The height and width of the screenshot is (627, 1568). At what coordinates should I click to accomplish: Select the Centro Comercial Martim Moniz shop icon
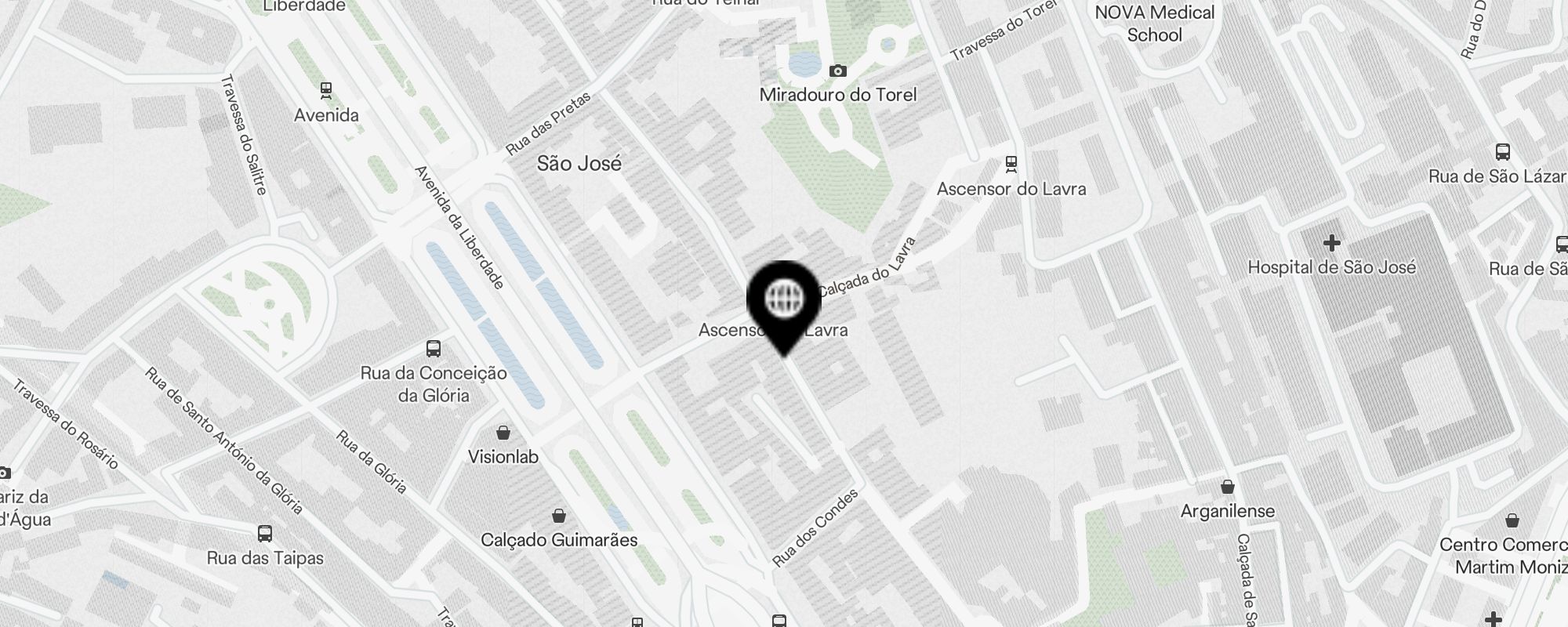tap(1512, 520)
